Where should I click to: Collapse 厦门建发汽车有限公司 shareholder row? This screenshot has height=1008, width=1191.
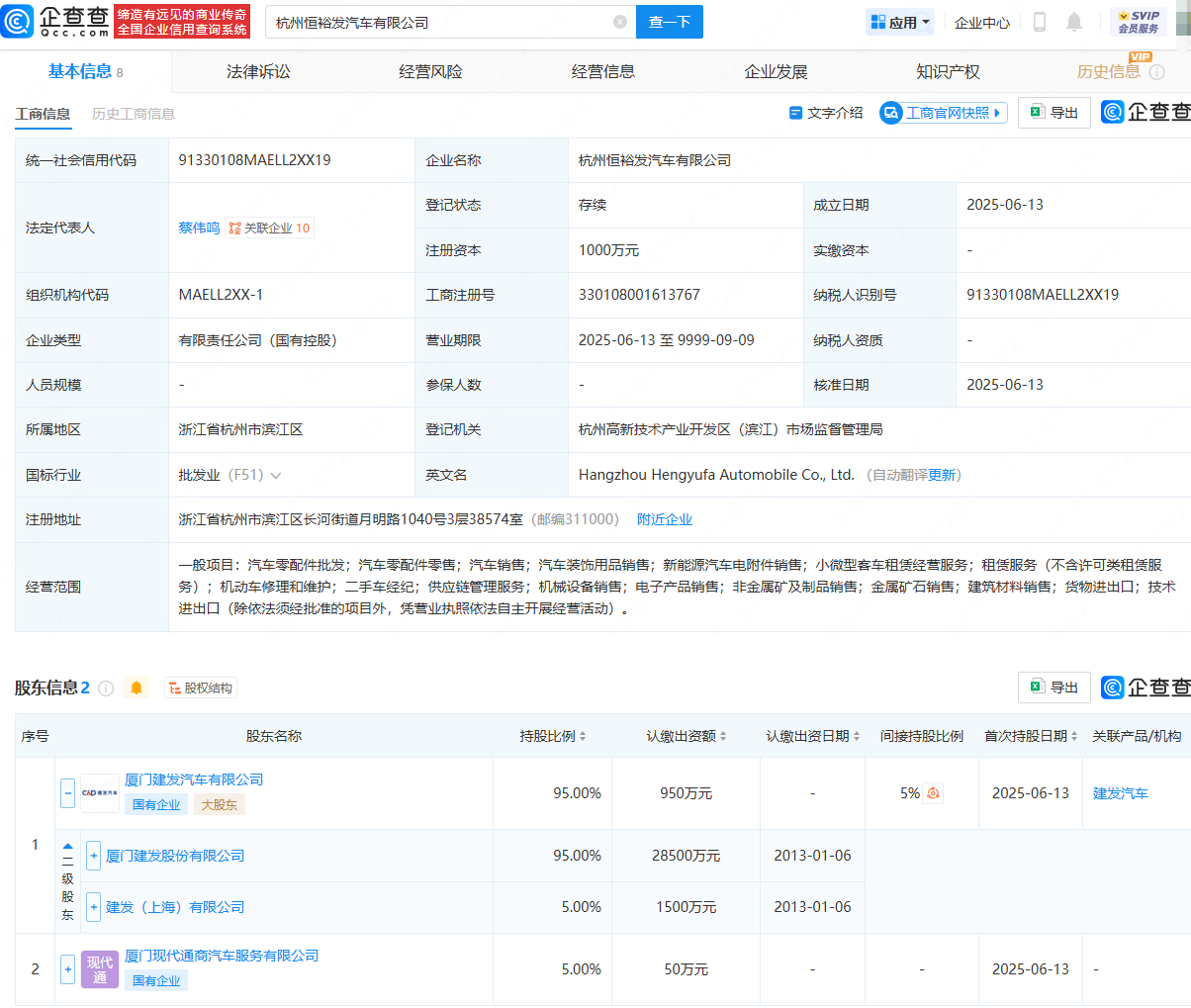67,793
